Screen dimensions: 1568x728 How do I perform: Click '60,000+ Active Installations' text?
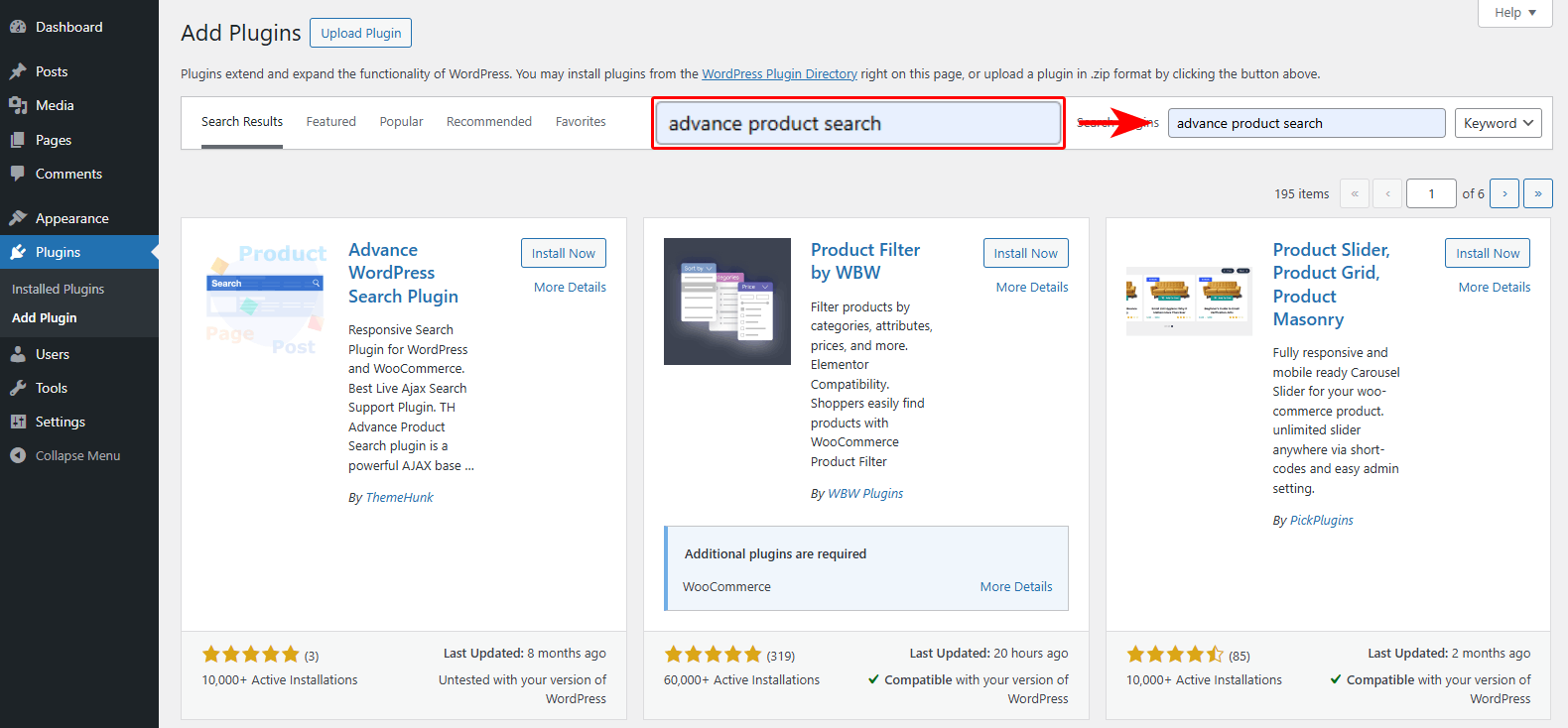[741, 679]
